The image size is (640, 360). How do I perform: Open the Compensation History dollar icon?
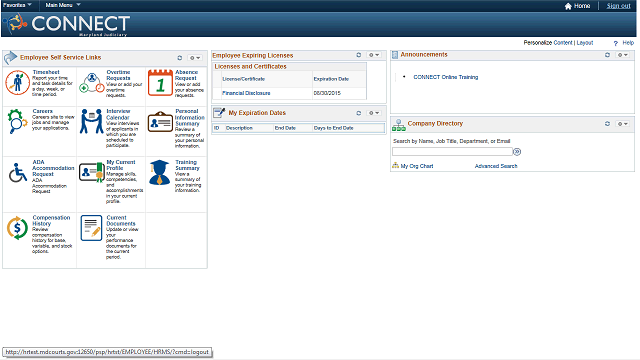(x=17, y=228)
